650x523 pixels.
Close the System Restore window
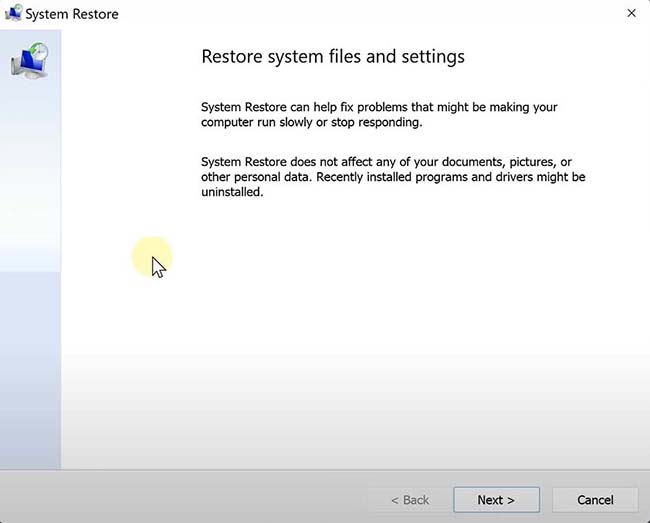pyautogui.click(x=631, y=13)
